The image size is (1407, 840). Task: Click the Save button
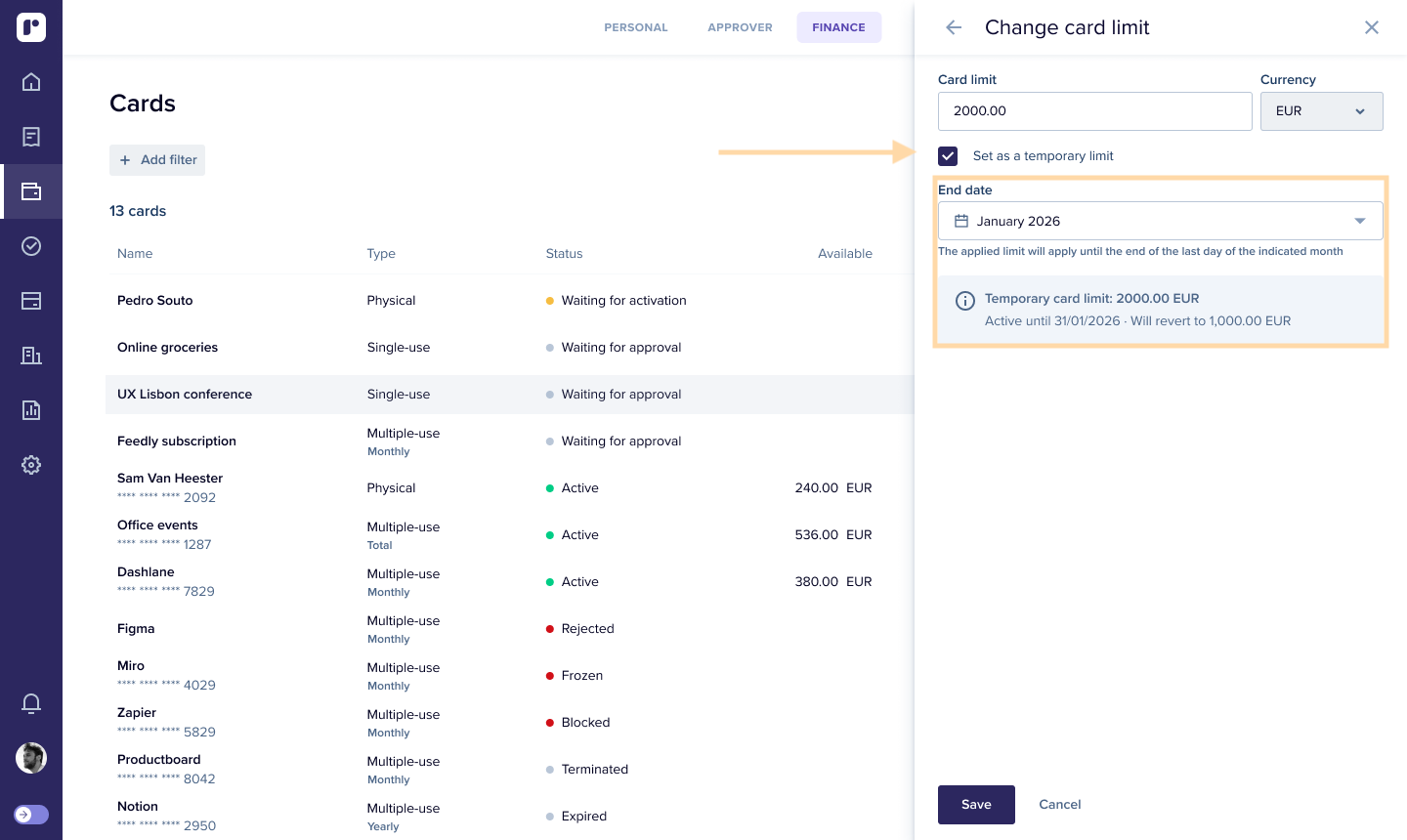click(976, 805)
